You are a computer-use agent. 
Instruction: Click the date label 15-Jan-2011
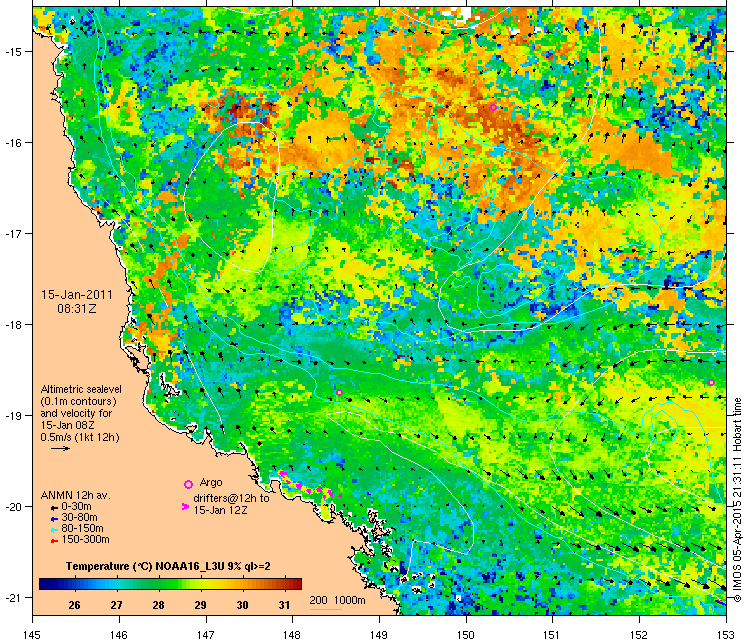tap(77, 295)
